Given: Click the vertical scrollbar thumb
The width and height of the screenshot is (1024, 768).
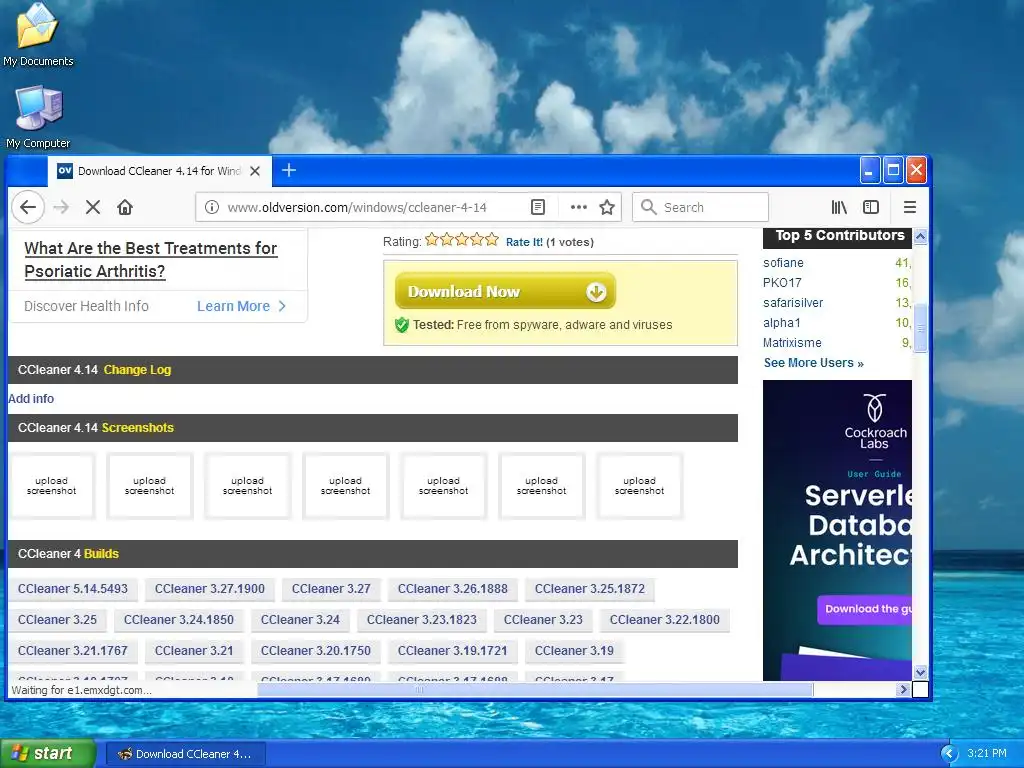Looking at the screenshot, I should (920, 328).
